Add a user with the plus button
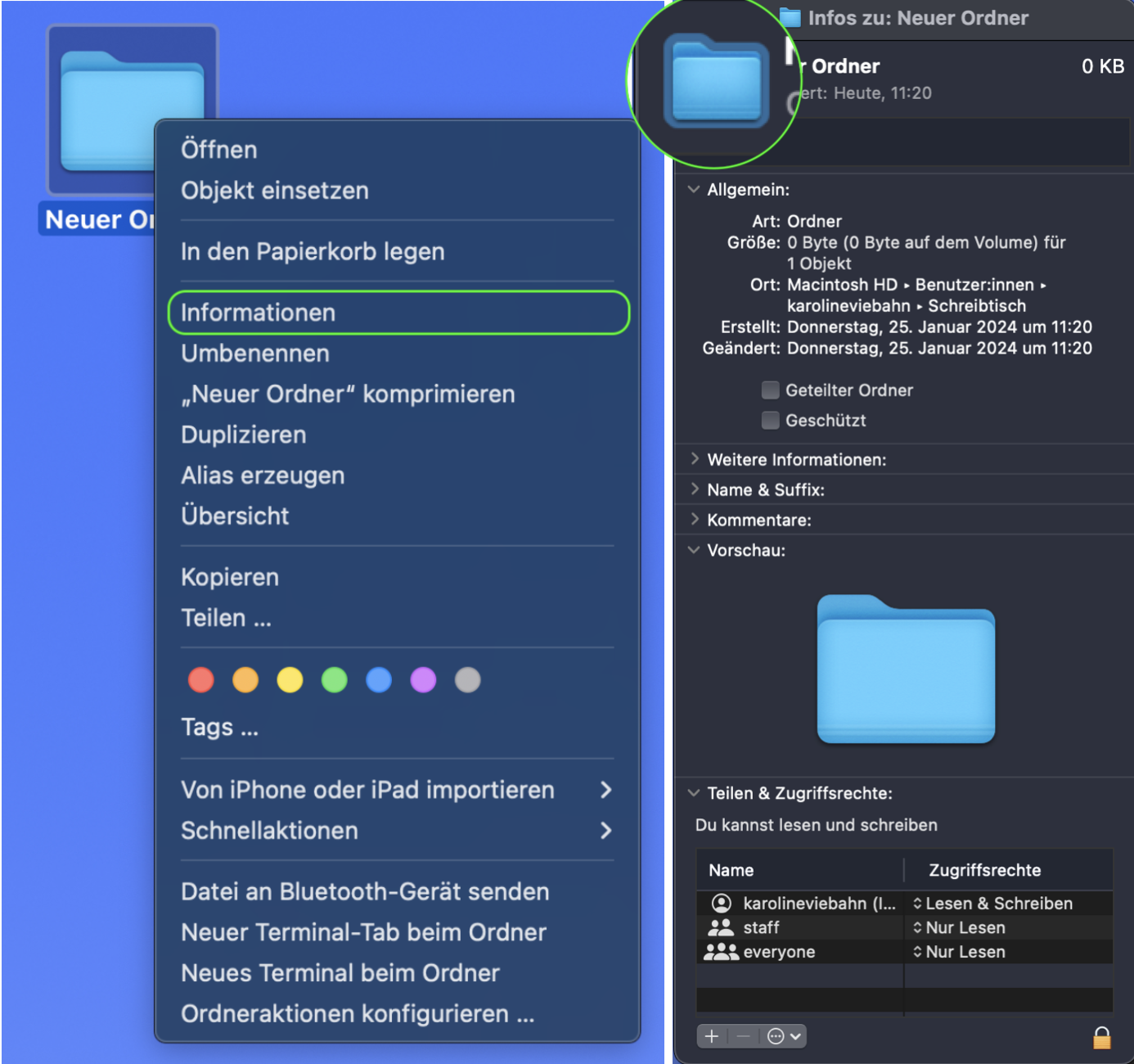The width and height of the screenshot is (1134, 1064). point(712,1036)
